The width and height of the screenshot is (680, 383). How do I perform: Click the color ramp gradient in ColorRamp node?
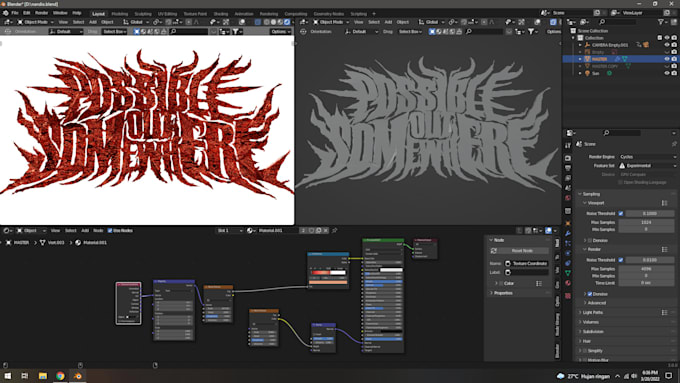click(328, 272)
